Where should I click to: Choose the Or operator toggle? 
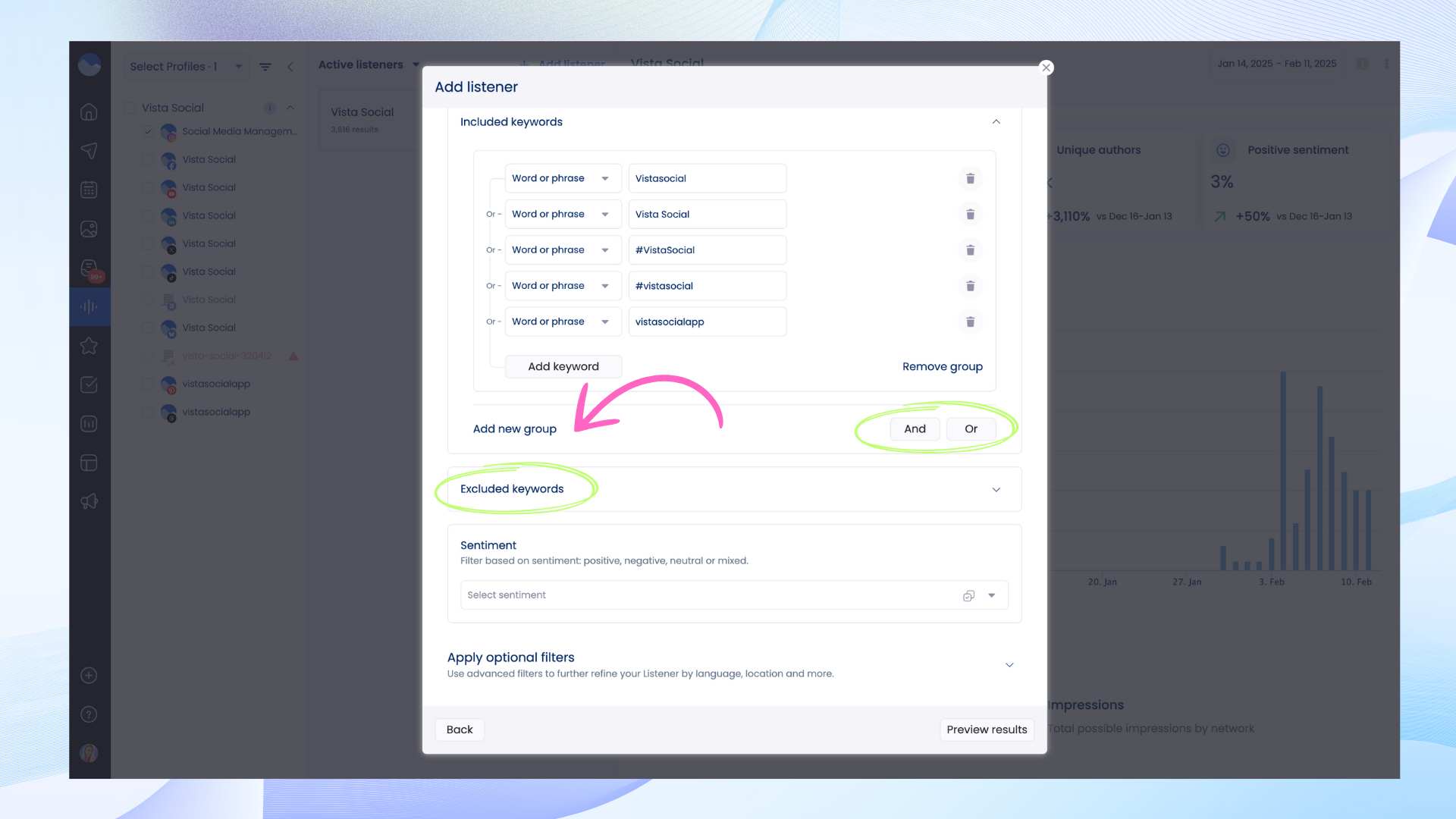click(971, 428)
